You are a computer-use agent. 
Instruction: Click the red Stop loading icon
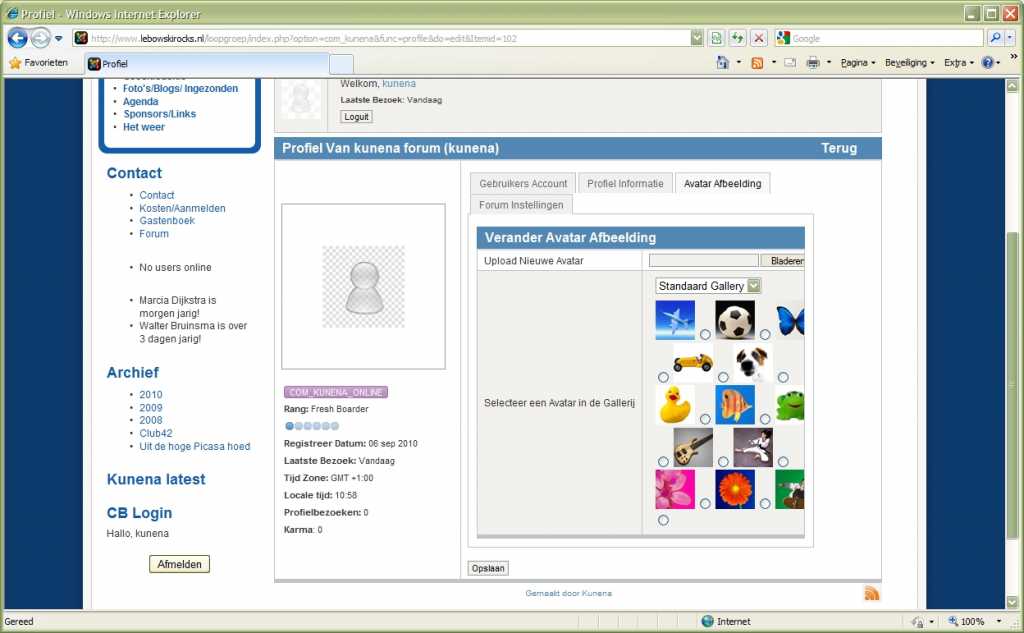759,38
